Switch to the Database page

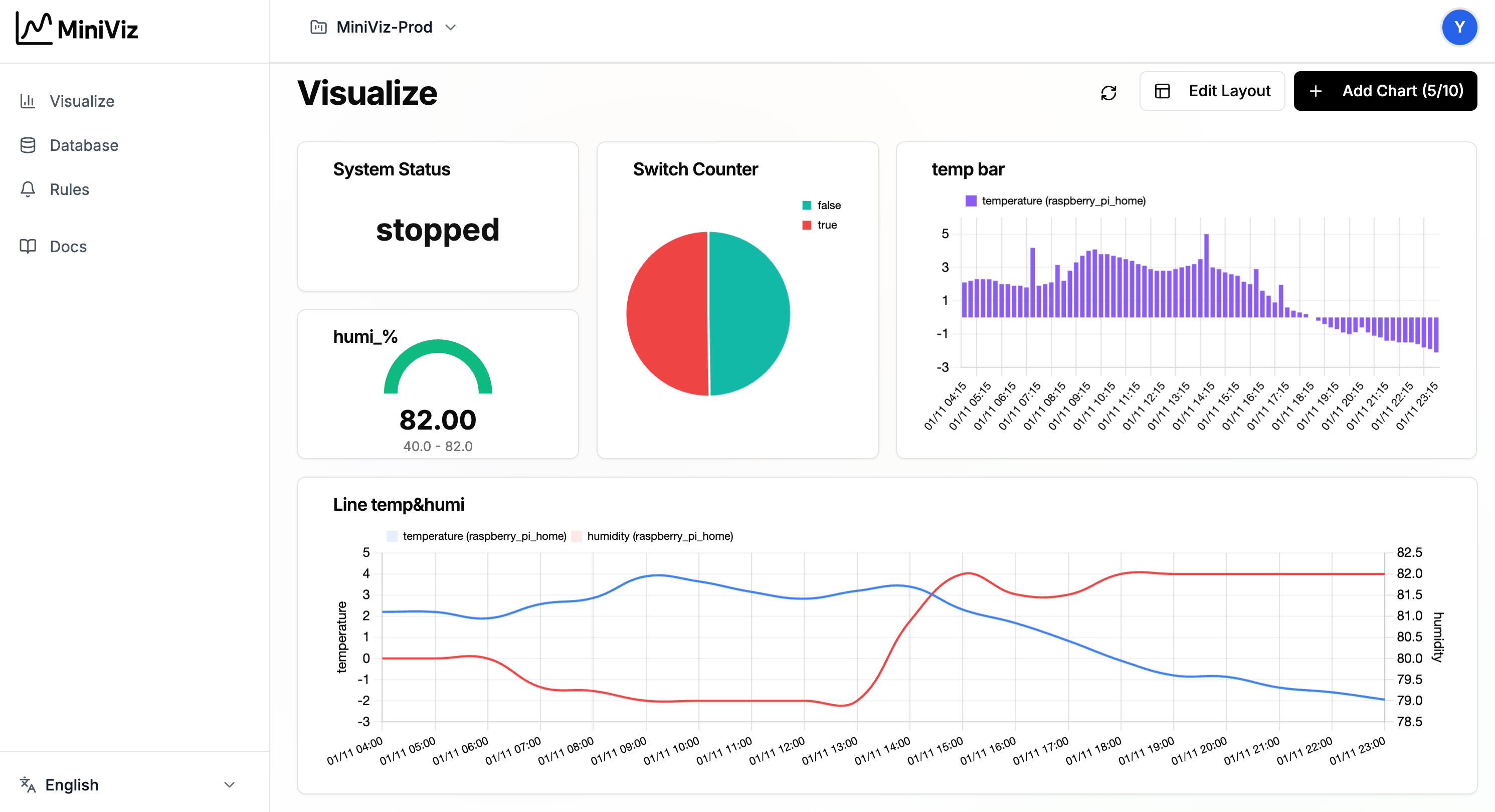[x=84, y=144]
